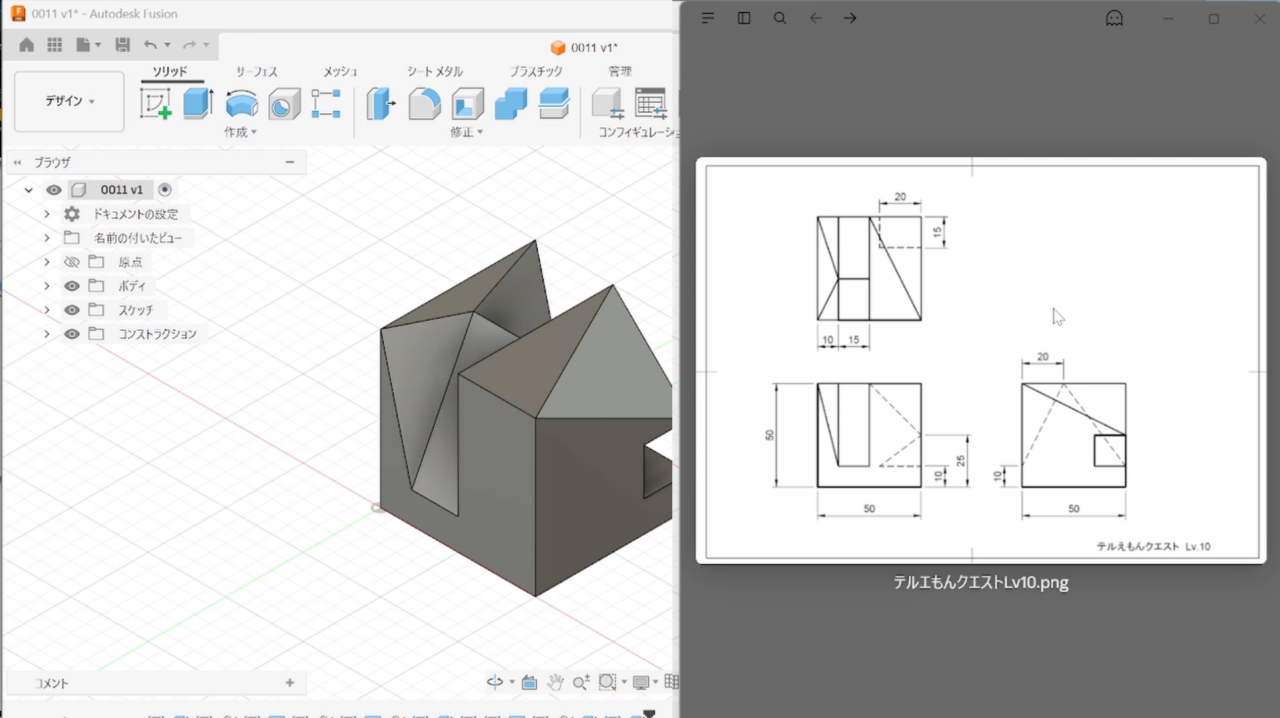Expand 名前の付いたビュー node
The height and width of the screenshot is (718, 1280).
pos(46,238)
